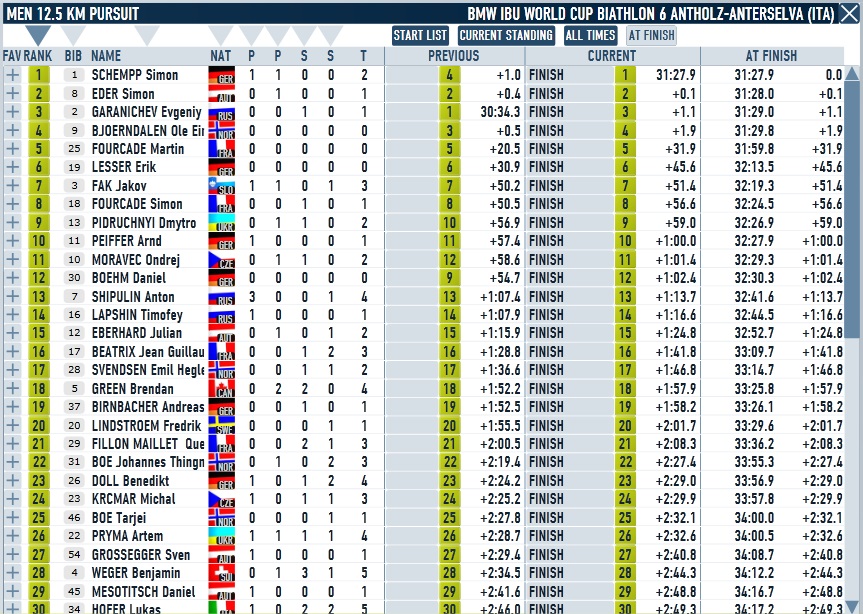Add FAK Jakov as favorite

12,185
